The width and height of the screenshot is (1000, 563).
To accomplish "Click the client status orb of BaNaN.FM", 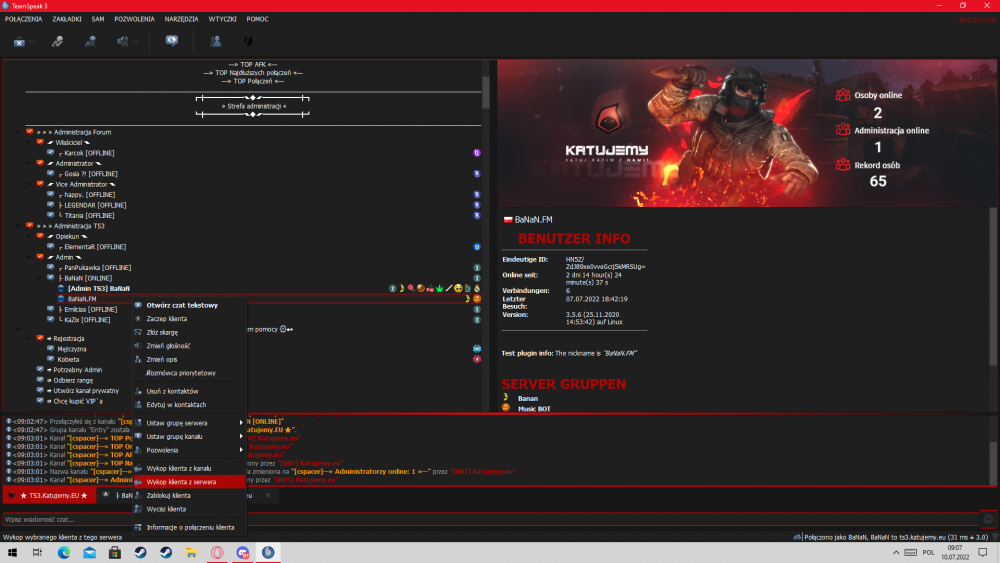I will [x=61, y=298].
